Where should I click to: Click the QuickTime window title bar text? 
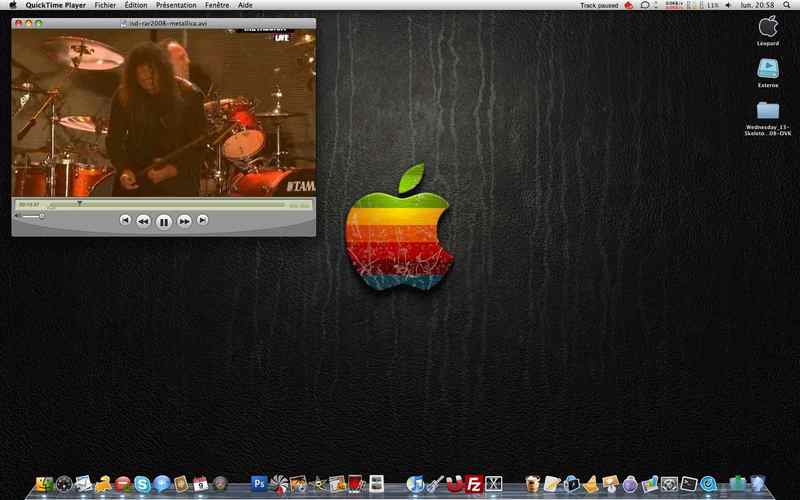pos(168,23)
